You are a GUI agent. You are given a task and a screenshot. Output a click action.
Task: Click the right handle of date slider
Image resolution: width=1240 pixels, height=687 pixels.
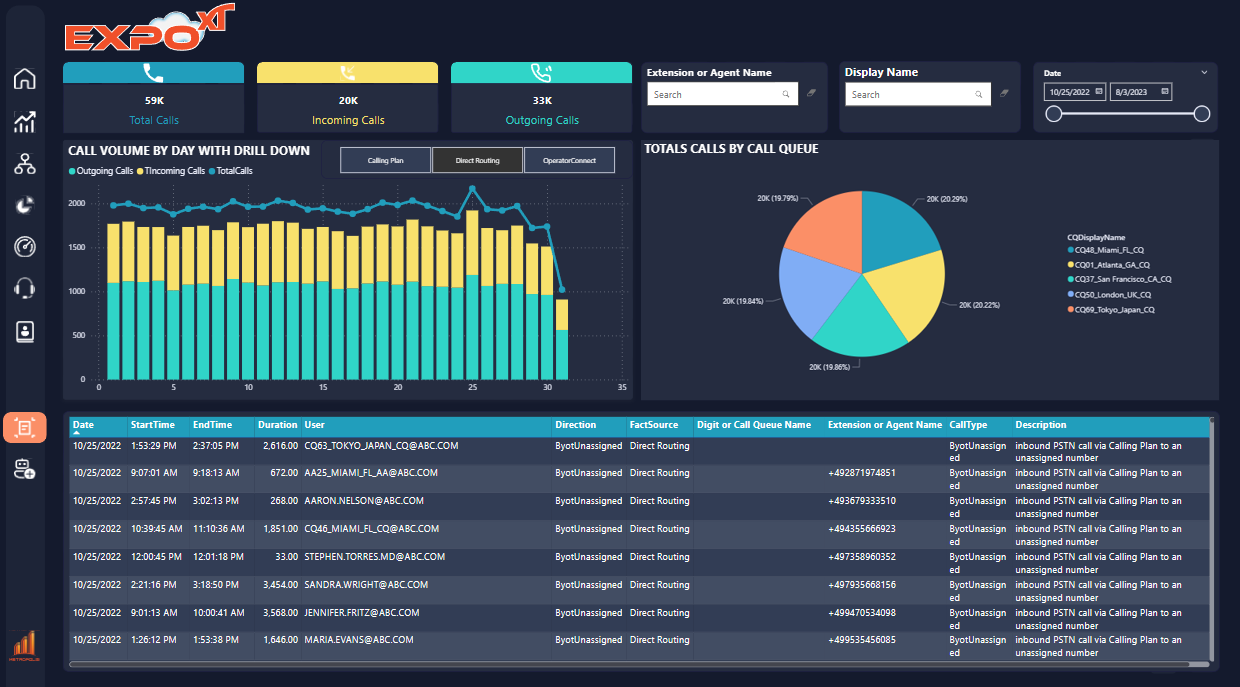point(1202,114)
